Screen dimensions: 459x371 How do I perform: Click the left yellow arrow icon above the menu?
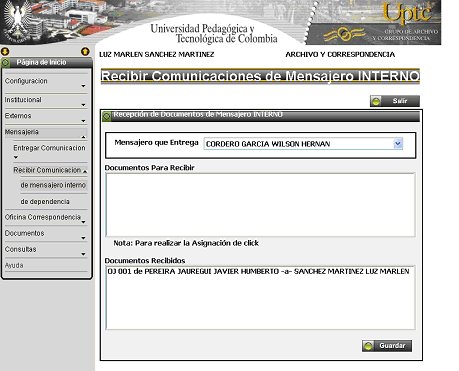pos(5,52)
